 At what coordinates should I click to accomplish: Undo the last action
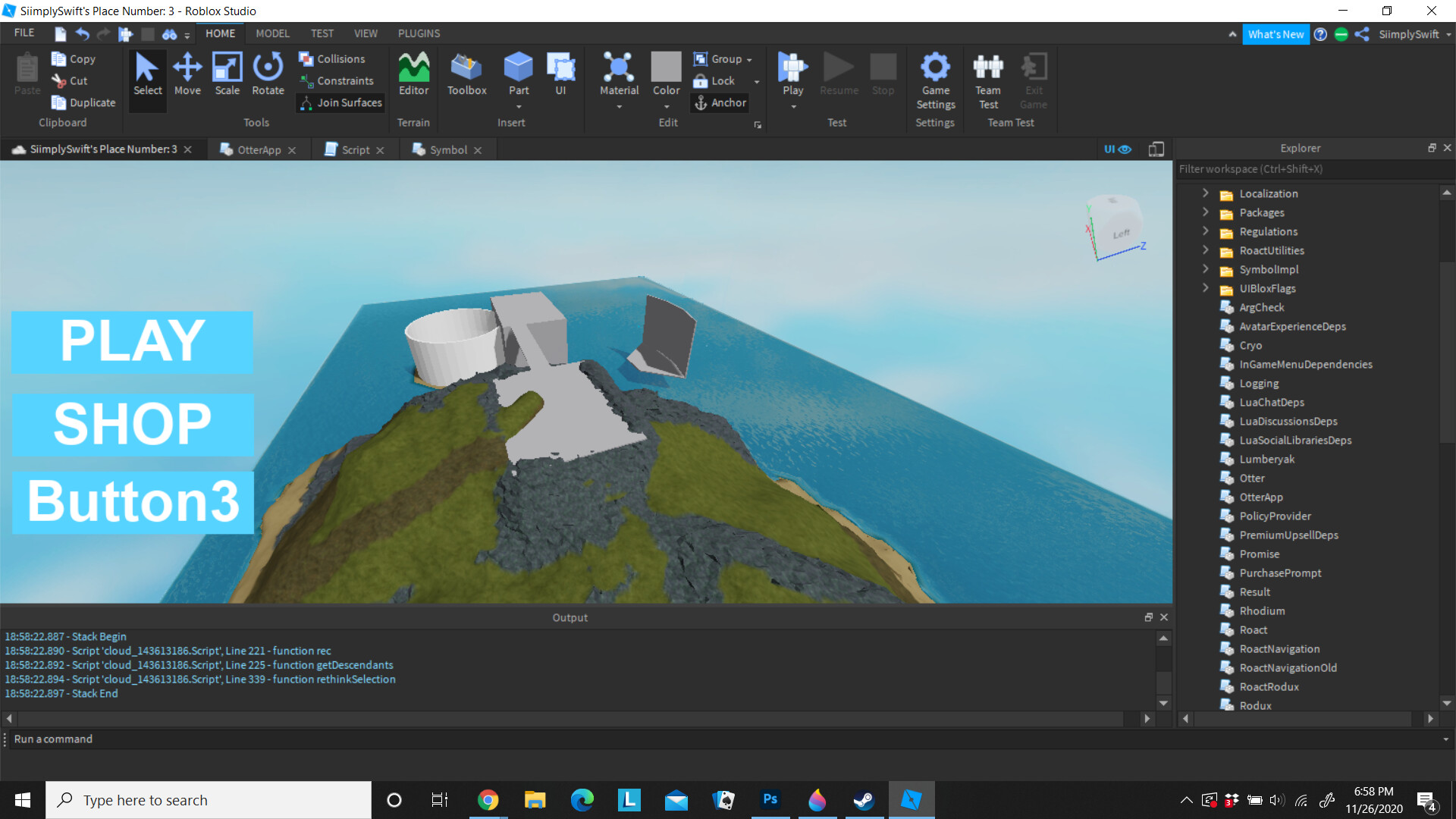point(82,33)
